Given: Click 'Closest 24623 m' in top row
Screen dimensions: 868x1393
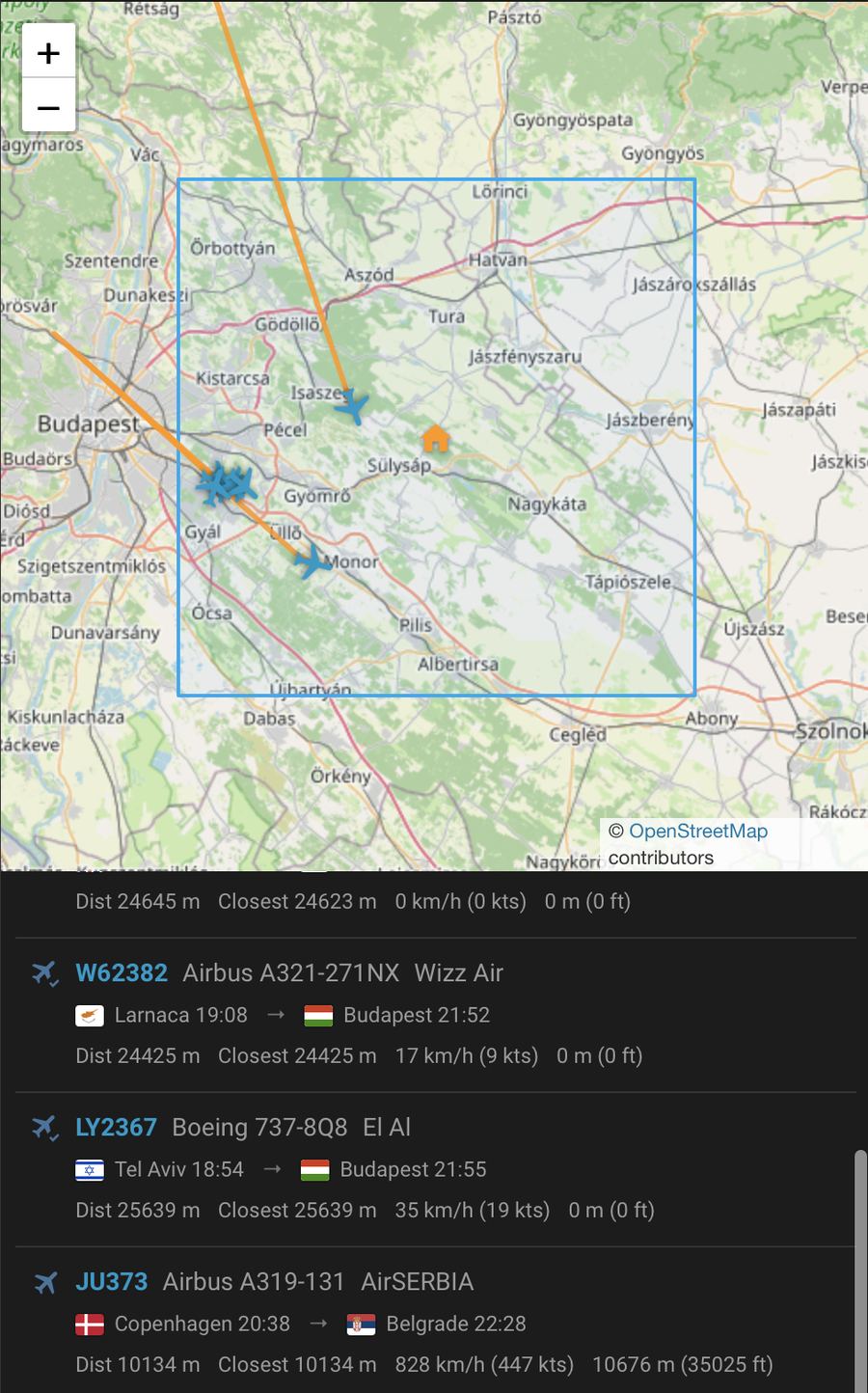Looking at the screenshot, I should pyautogui.click(x=297, y=901).
